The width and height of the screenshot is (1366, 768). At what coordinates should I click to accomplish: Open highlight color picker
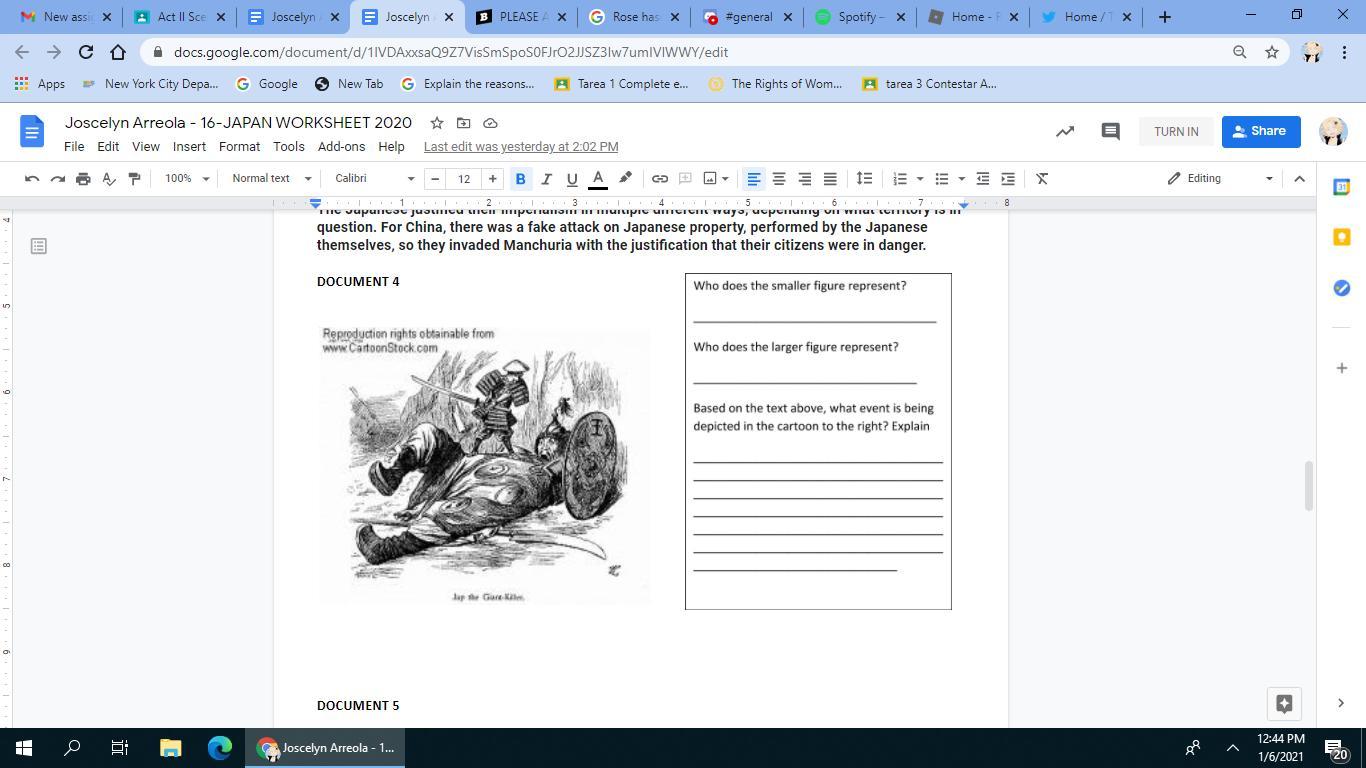[x=625, y=178]
